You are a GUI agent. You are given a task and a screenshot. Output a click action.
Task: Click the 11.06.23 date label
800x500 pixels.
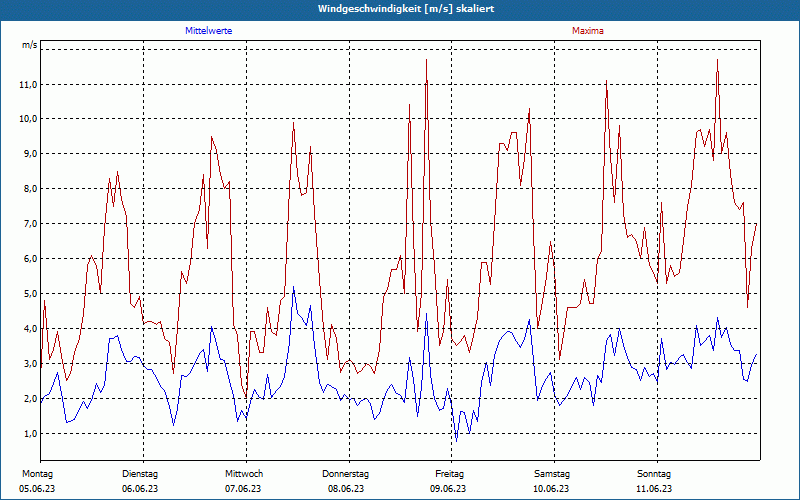tap(654, 489)
